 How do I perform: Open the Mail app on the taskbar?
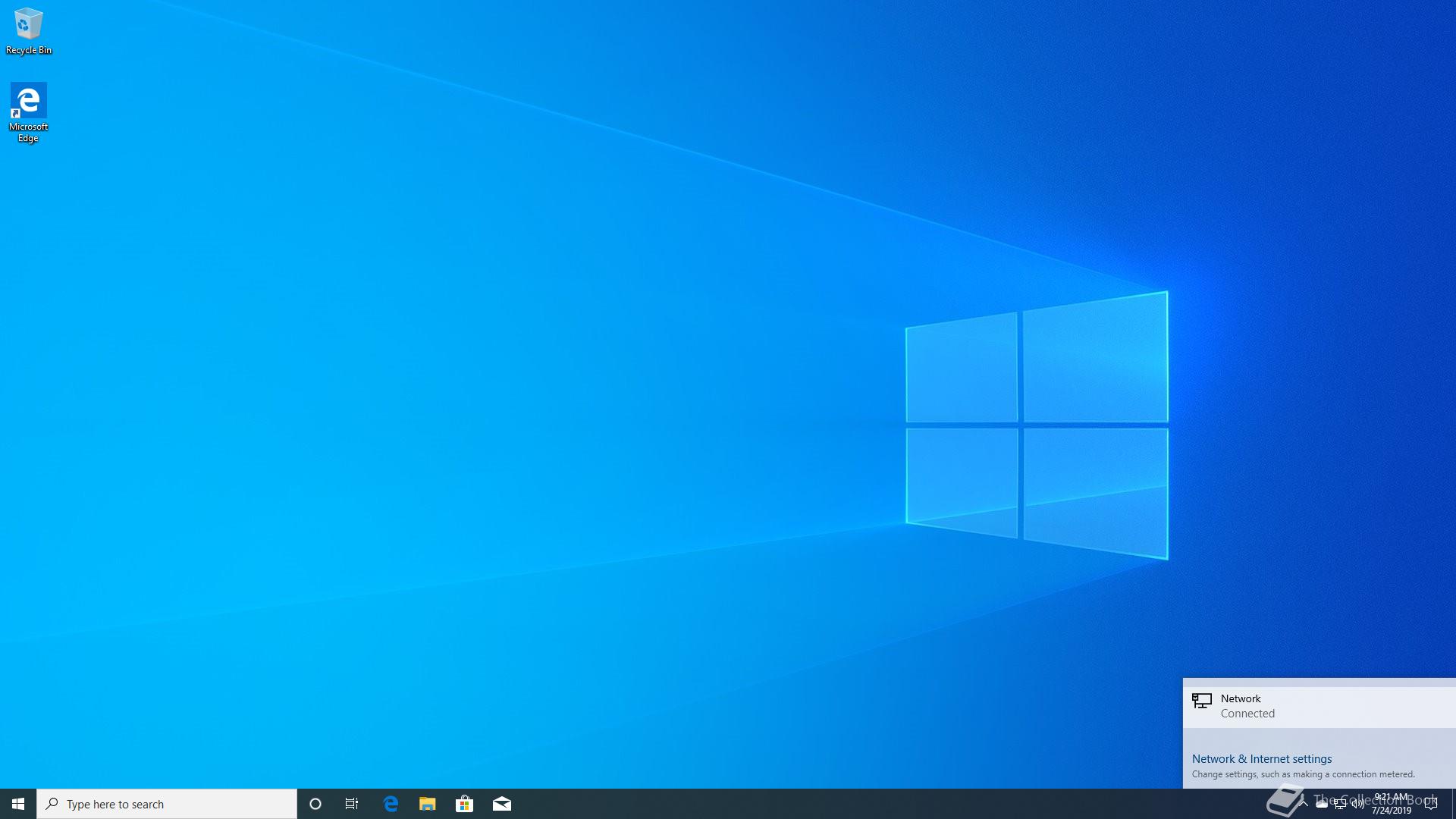pos(502,804)
